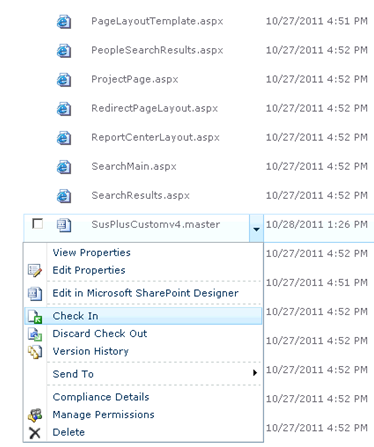Click the Delete X icon

35,433
